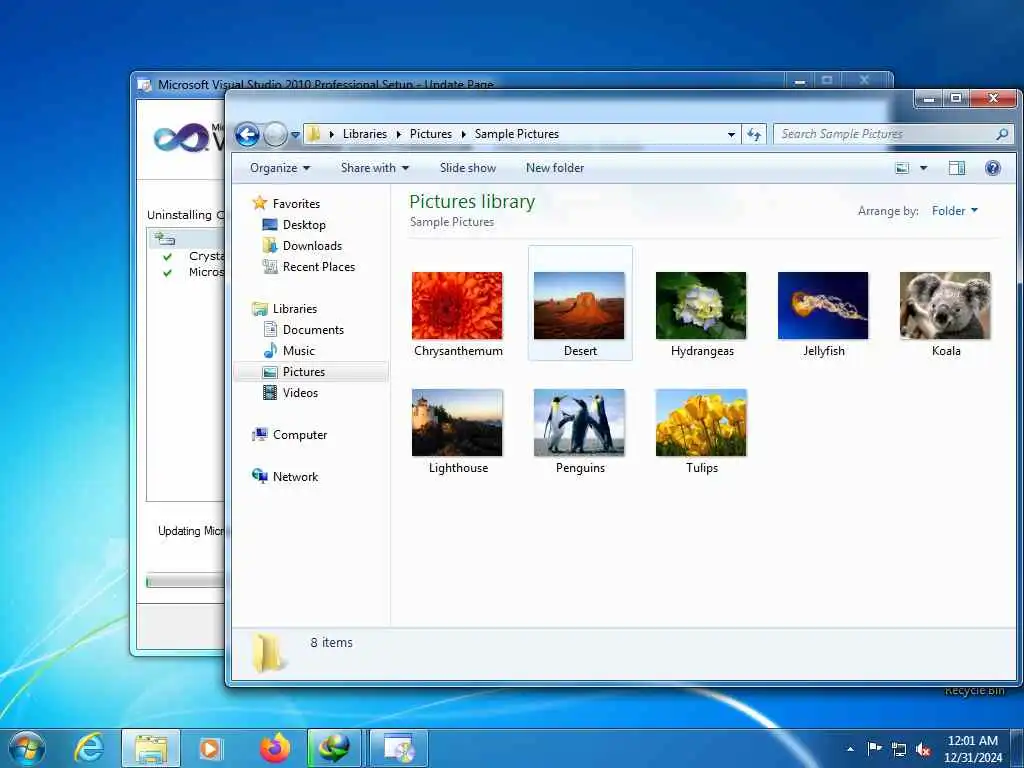Click the network tray icon
This screenshot has width=1024, height=768.
899,749
